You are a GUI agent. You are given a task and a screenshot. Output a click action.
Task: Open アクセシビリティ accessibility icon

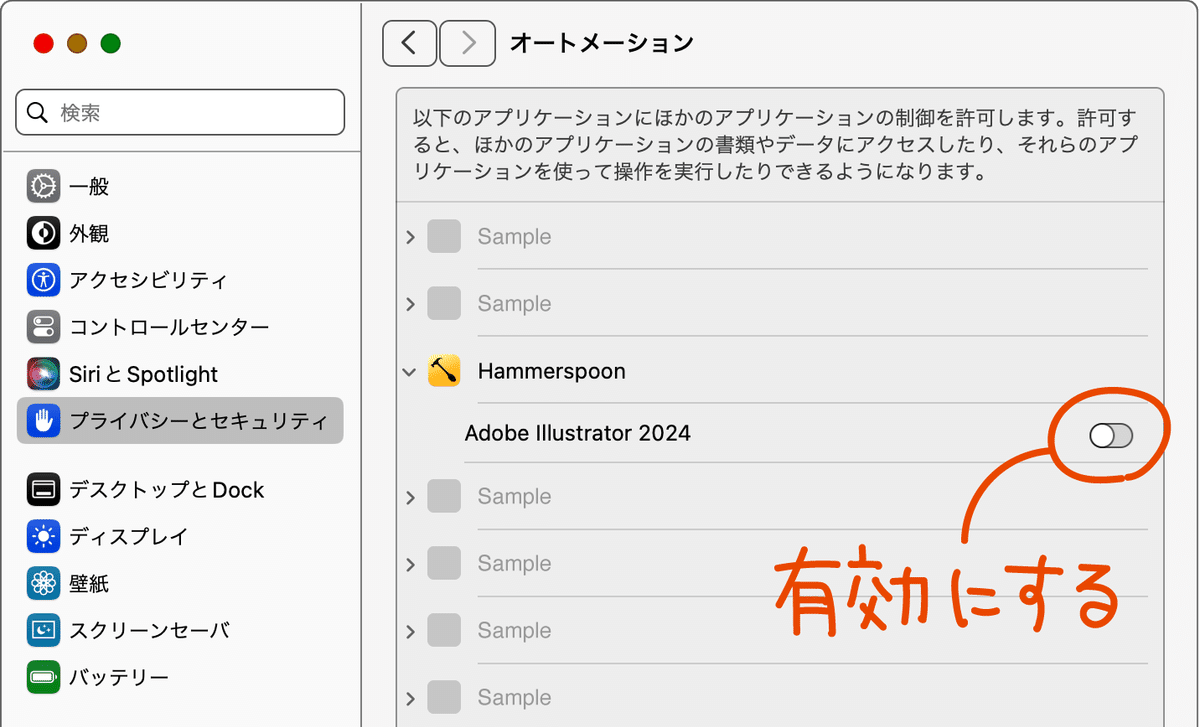pyautogui.click(x=43, y=280)
